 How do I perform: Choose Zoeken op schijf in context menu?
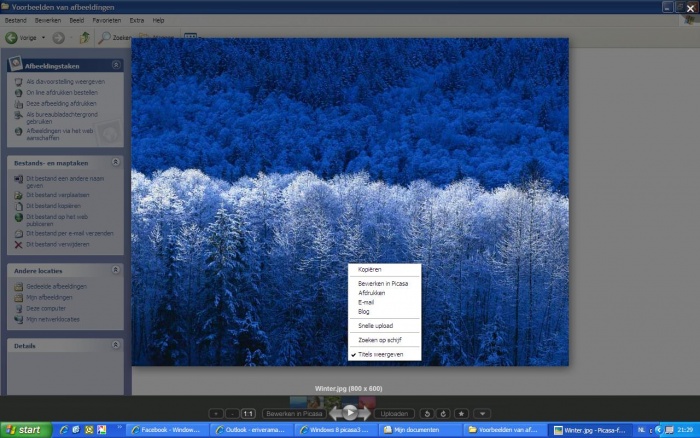pos(384,340)
